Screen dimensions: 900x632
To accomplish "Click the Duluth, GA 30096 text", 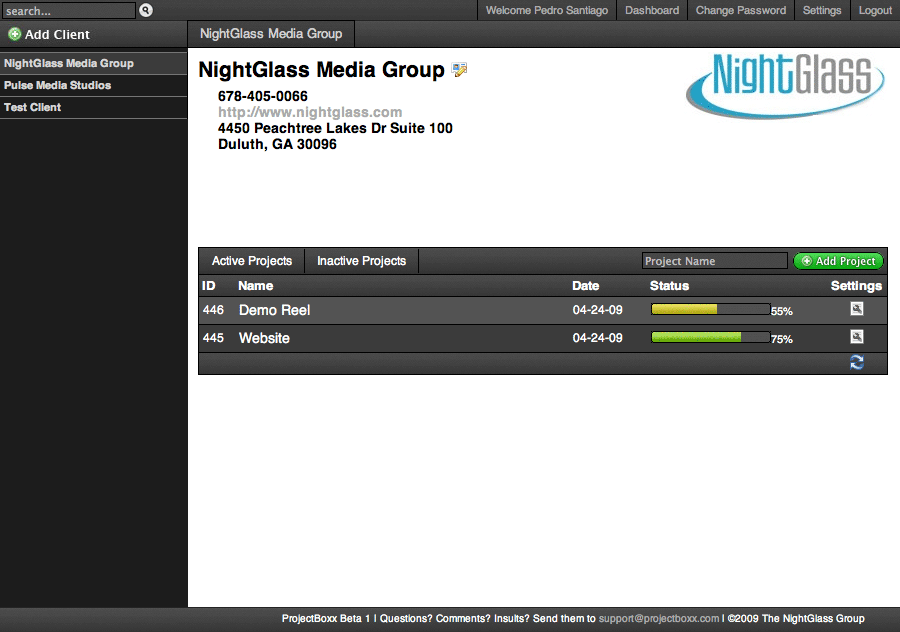I will pyautogui.click(x=277, y=144).
